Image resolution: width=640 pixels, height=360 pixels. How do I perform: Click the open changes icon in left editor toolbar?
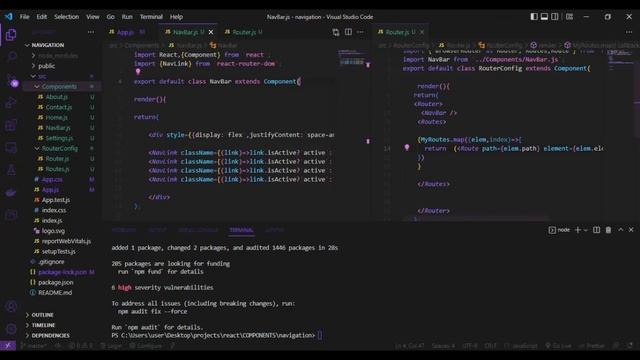tap(336, 32)
